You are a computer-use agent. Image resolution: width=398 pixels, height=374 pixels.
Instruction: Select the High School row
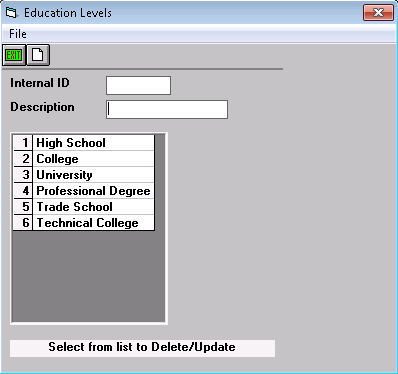pos(93,143)
